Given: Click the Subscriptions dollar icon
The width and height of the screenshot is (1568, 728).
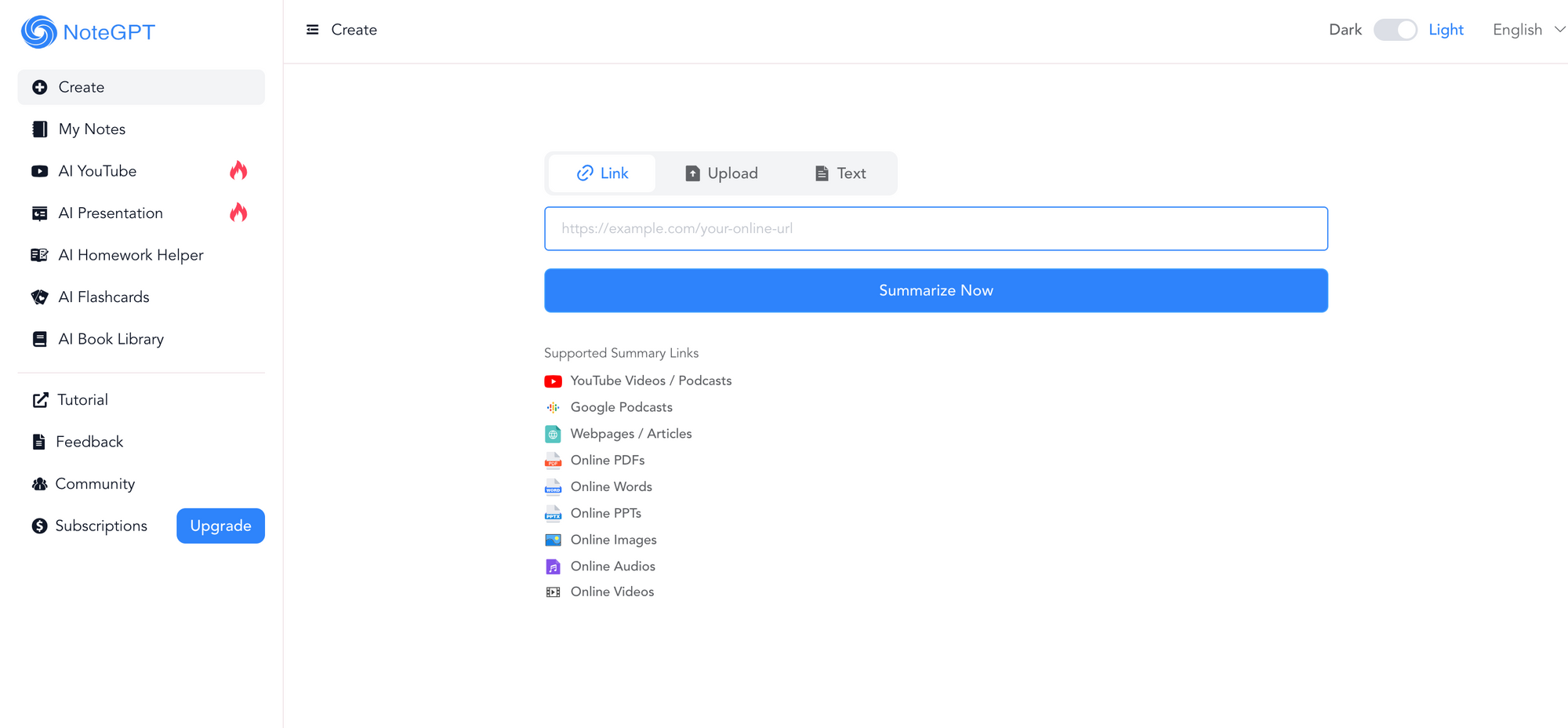Looking at the screenshot, I should click(x=40, y=526).
